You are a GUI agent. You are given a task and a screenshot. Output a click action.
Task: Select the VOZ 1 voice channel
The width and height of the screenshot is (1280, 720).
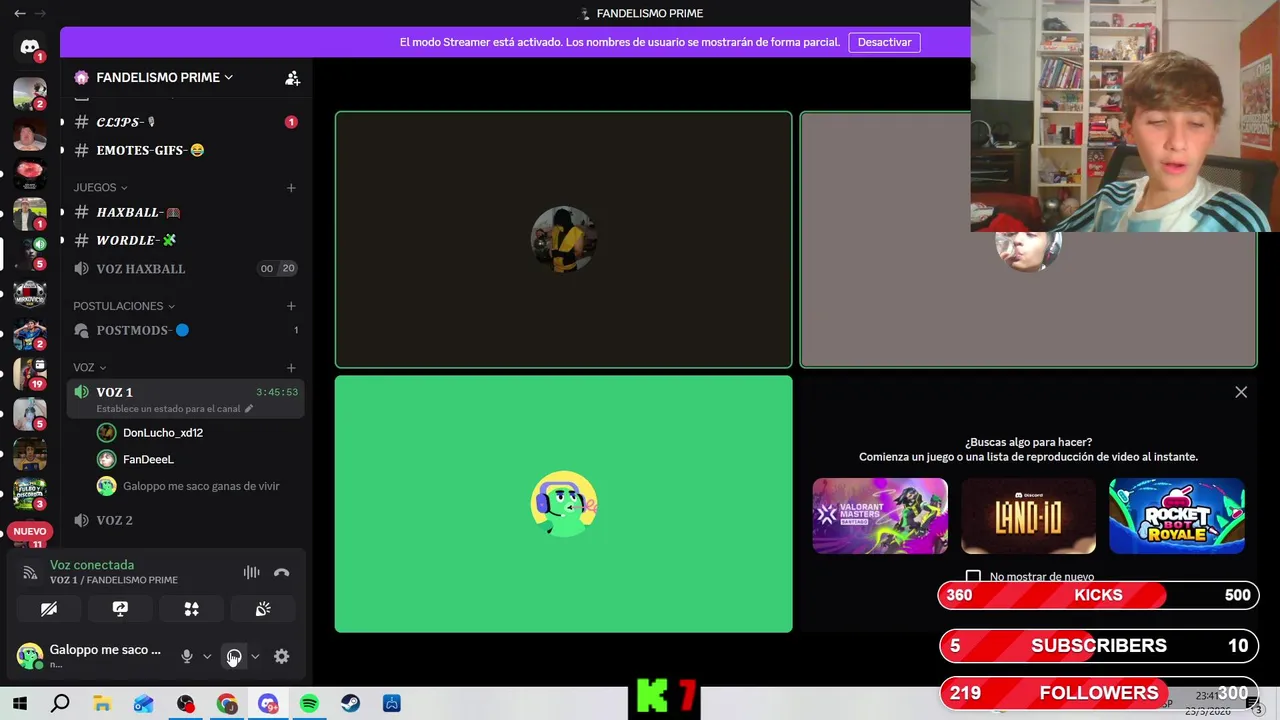click(185, 399)
